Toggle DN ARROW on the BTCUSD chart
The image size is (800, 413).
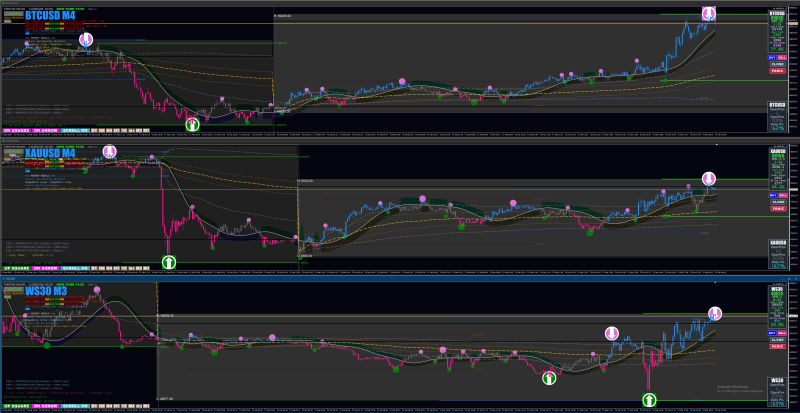pos(45,131)
